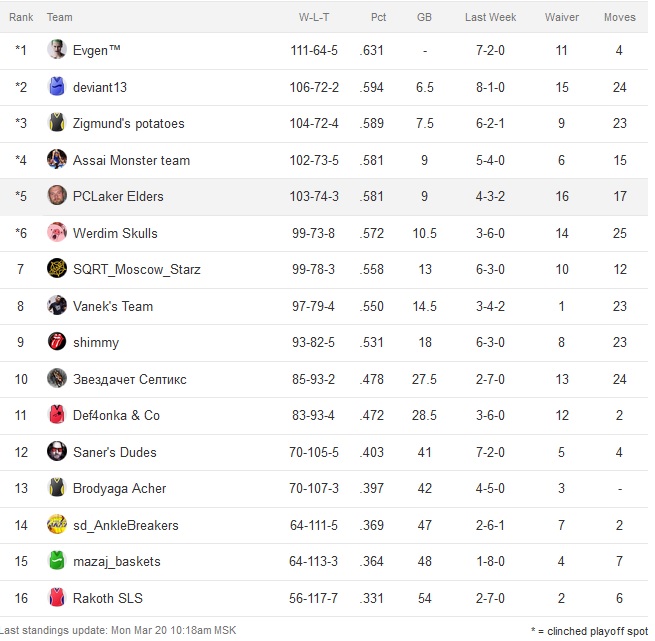
Task: Click mazaj_baskets green jersey icon
Action: 57,561
